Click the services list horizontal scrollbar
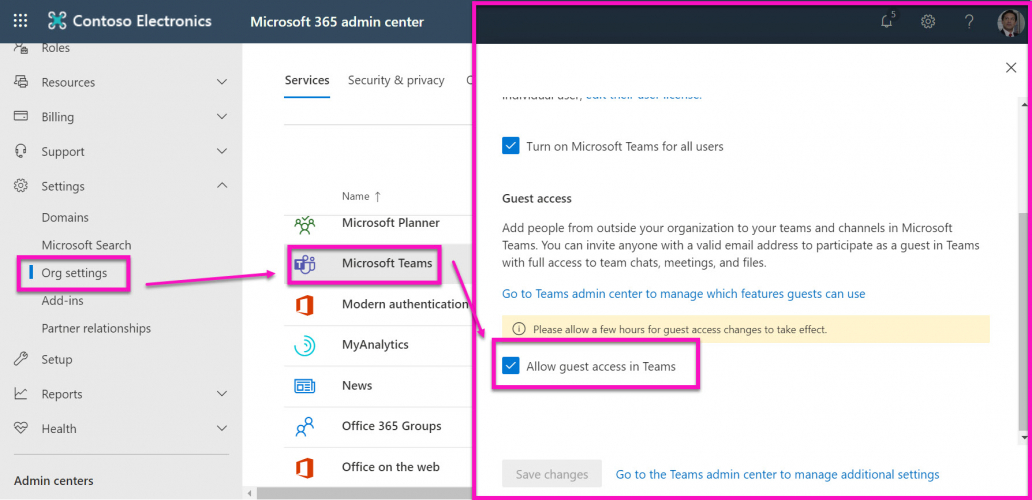The height and width of the screenshot is (500, 1032). (365, 493)
